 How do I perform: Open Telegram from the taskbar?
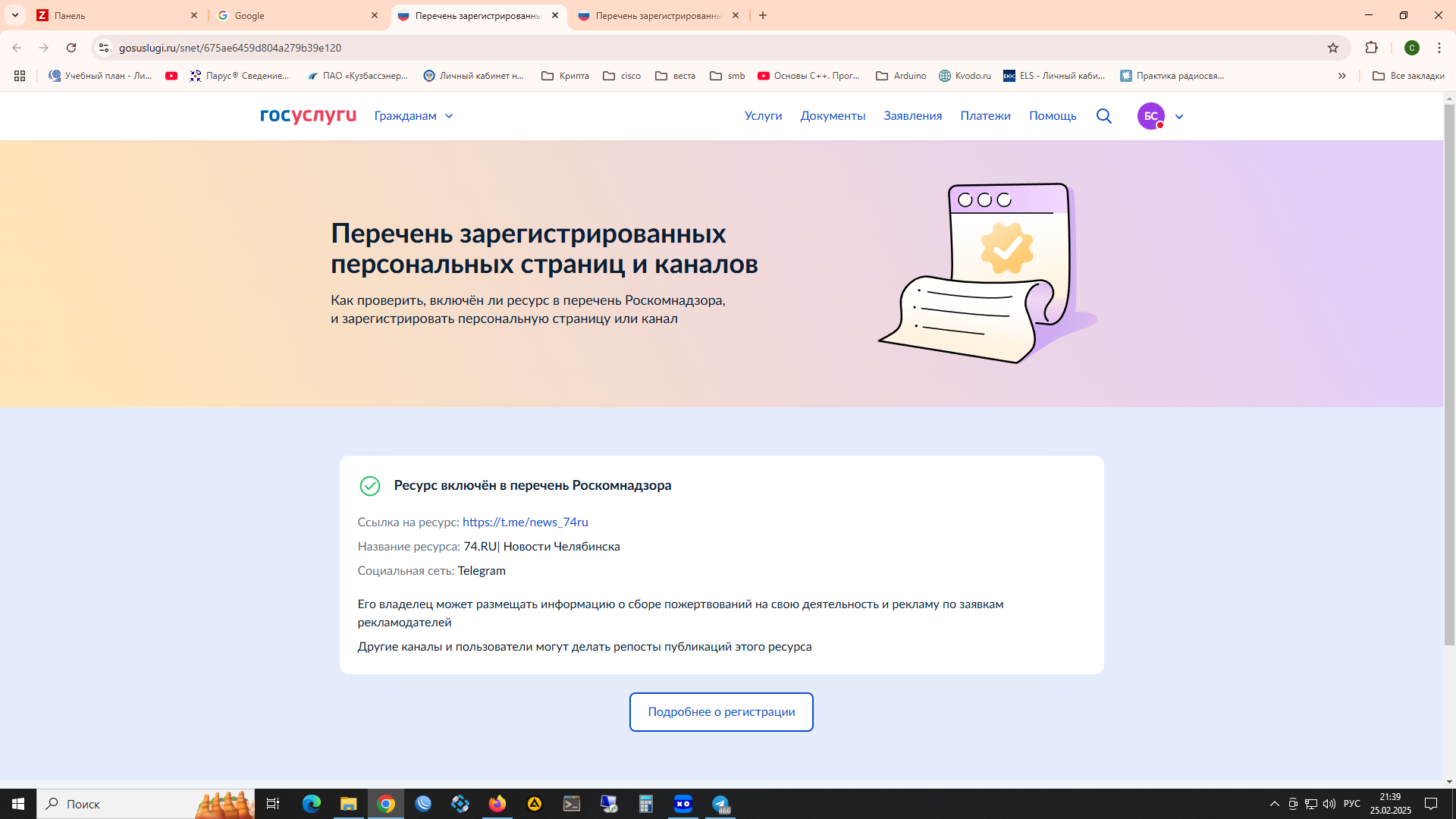721,804
